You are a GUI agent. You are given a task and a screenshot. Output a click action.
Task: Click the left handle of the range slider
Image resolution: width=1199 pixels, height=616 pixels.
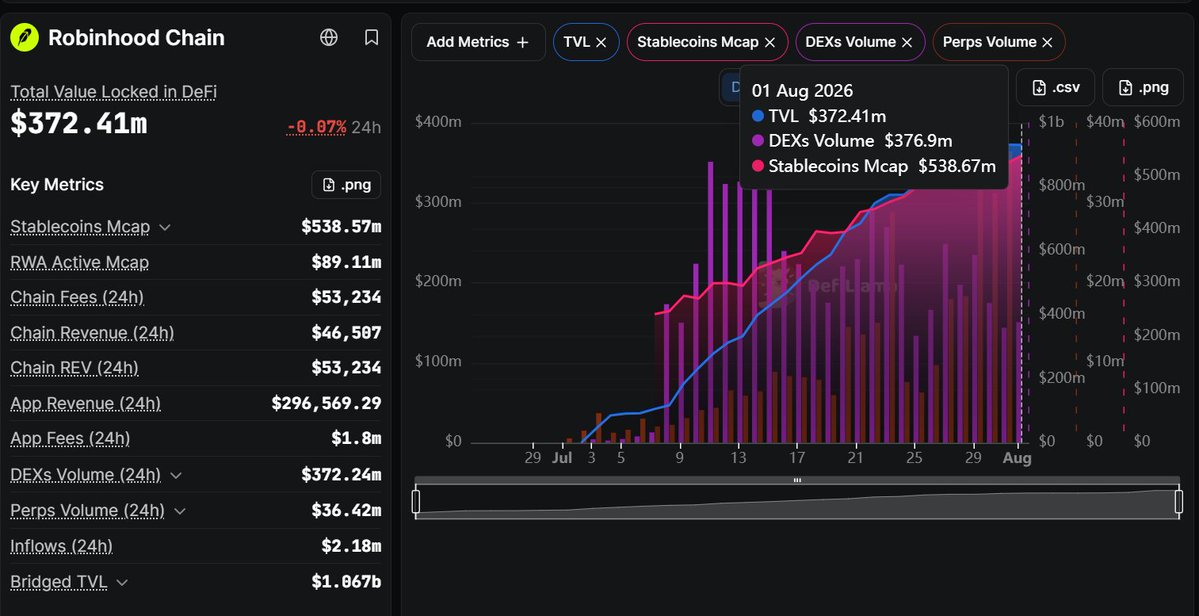[416, 501]
